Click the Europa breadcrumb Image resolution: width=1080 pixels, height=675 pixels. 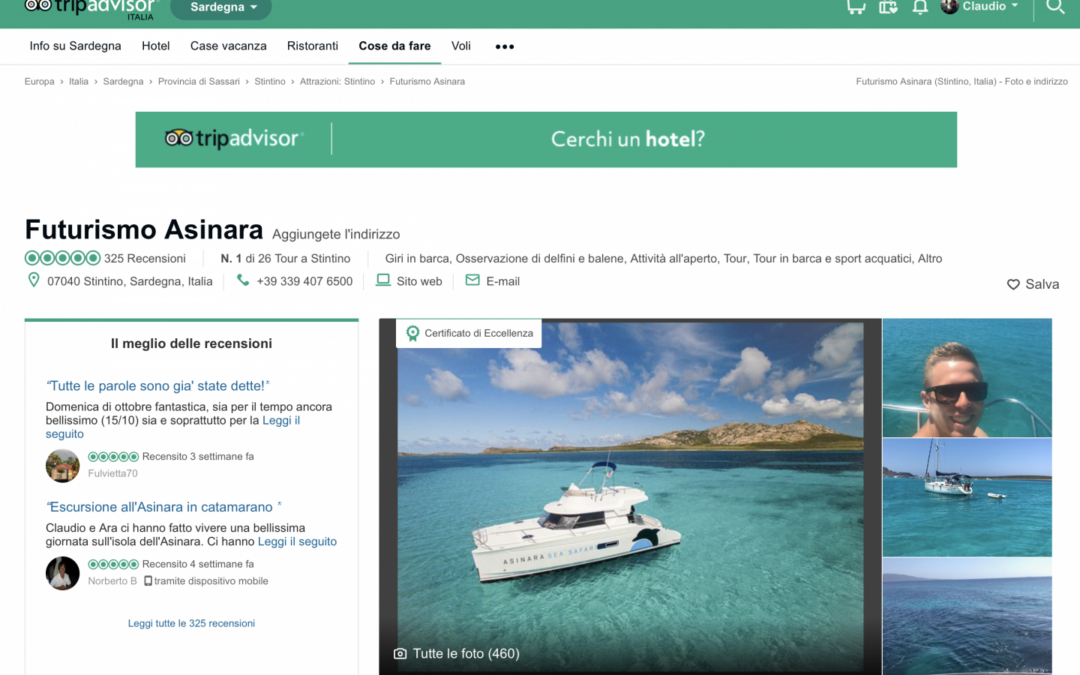tap(39, 81)
